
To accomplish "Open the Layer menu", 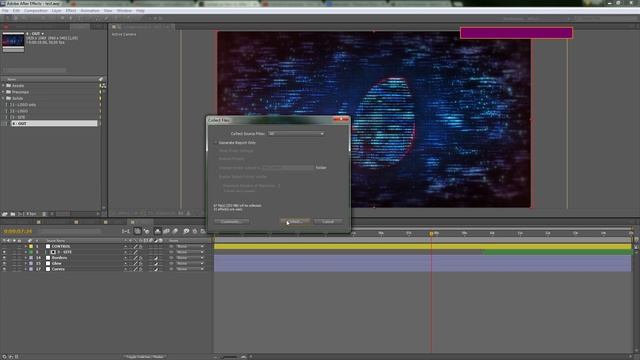I will coord(57,11).
